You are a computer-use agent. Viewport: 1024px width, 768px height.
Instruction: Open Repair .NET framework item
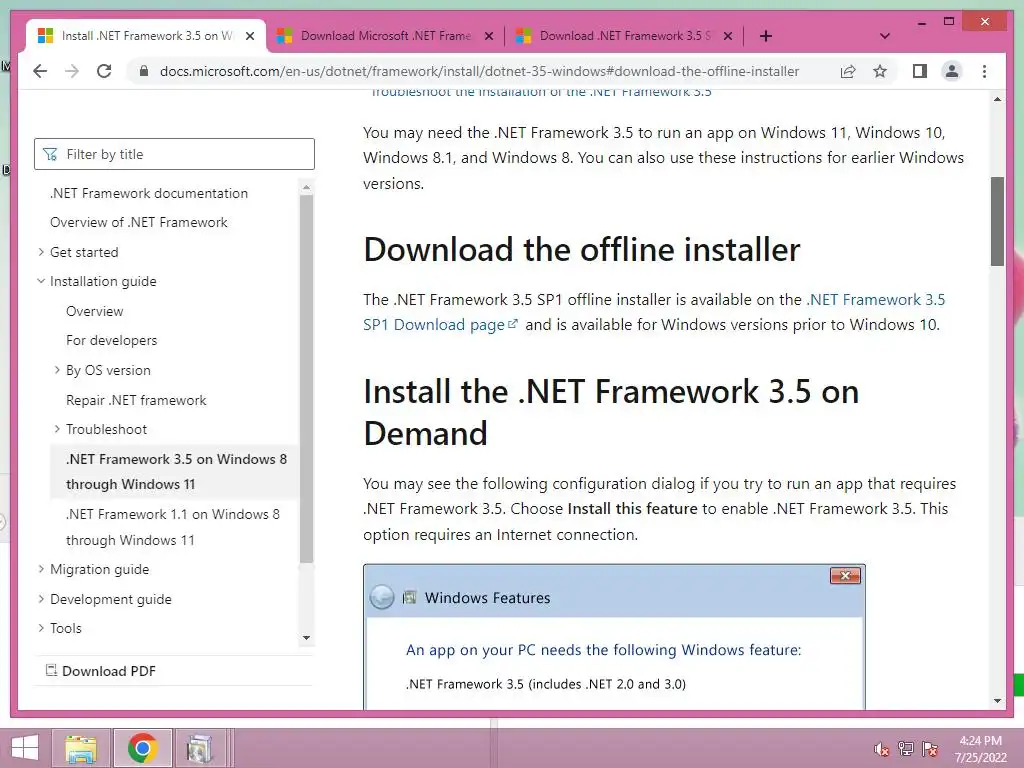point(136,400)
